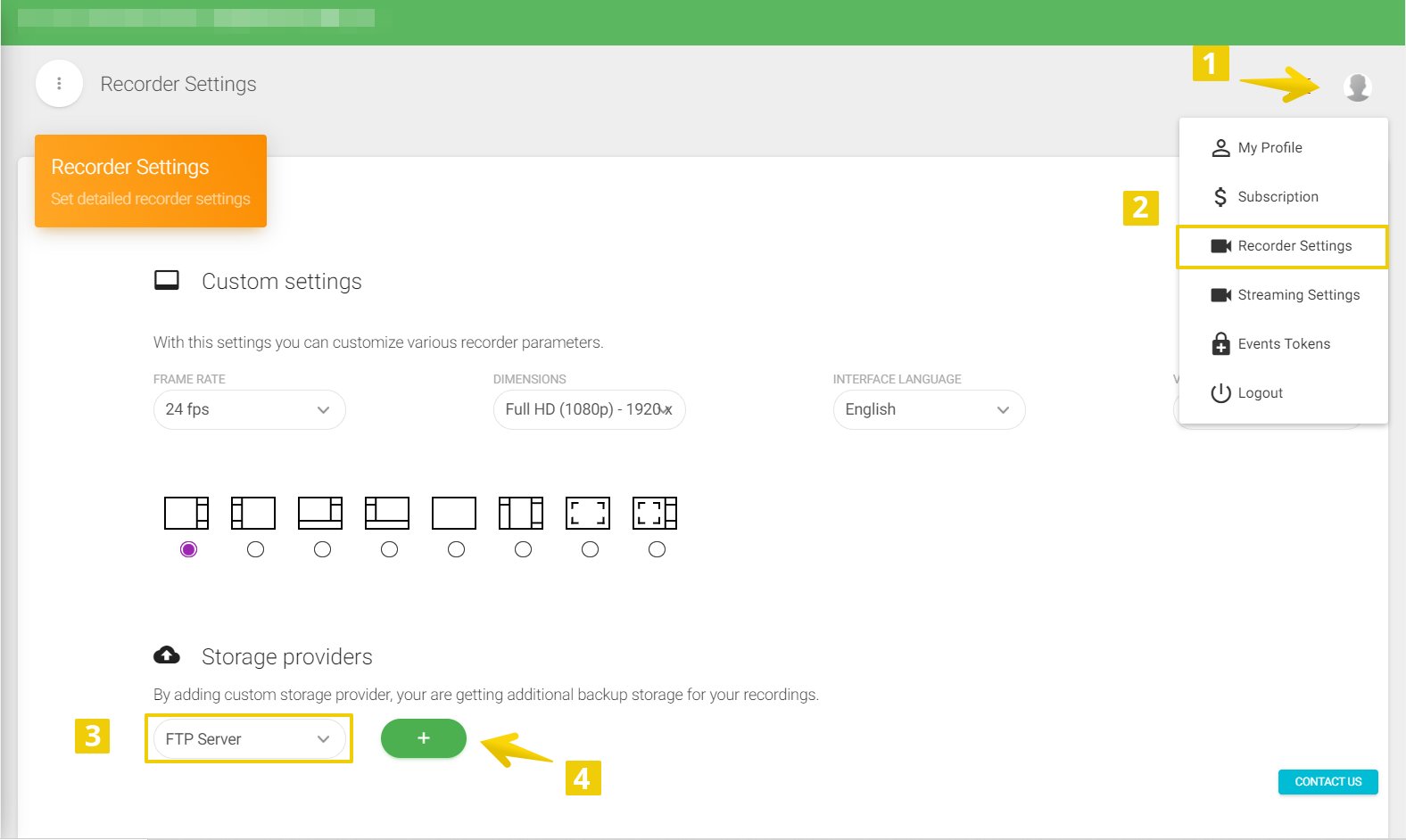Viewport: 1406px width, 840px height.
Task: Open My Profile from the menu
Action: coord(1270,148)
